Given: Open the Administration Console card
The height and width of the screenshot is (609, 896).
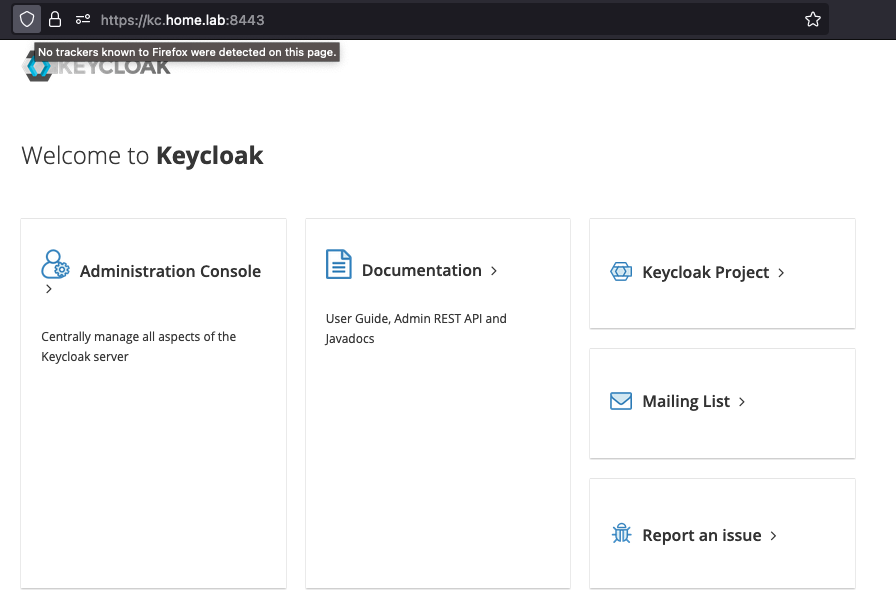Looking at the screenshot, I should [170, 271].
